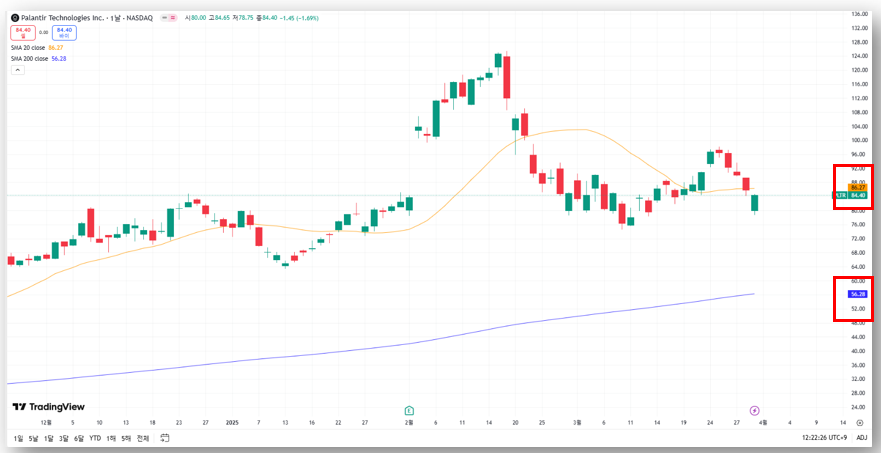
Task: Click the 100.00 price scale label
Action: (x=860, y=140)
